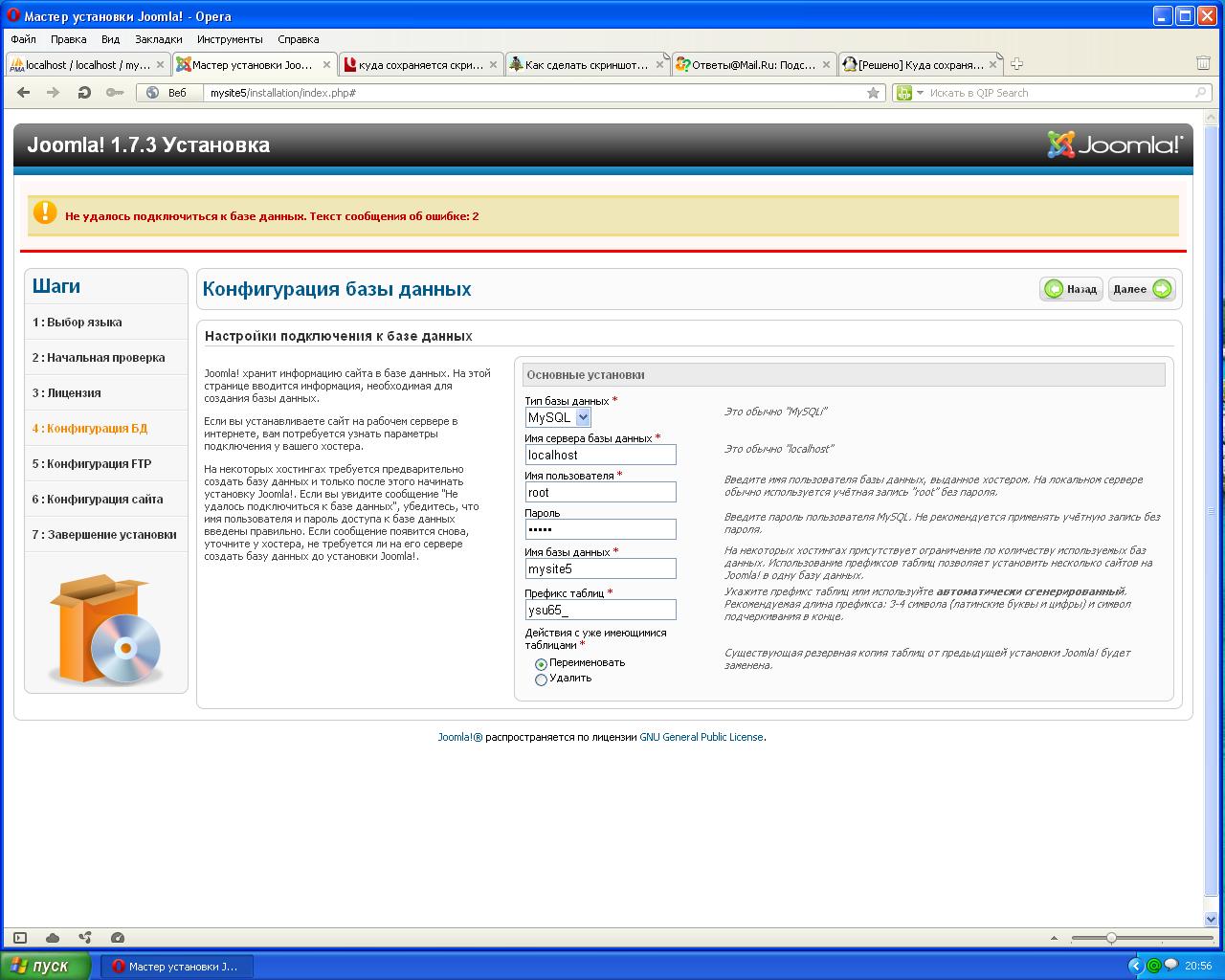Image resolution: width=1225 pixels, height=980 pixels.
Task: Select the 'Удалить' radio button
Action: pos(542,680)
